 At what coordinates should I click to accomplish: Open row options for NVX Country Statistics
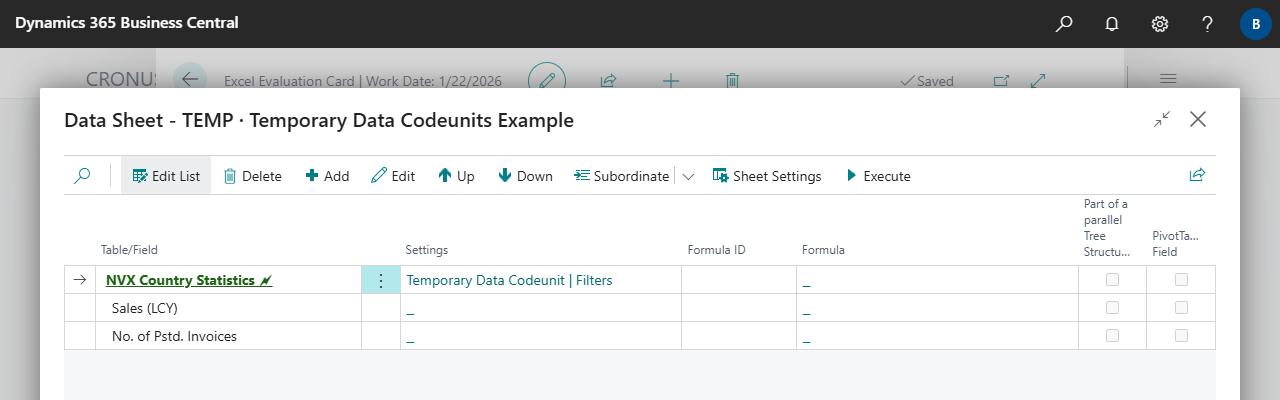point(380,280)
